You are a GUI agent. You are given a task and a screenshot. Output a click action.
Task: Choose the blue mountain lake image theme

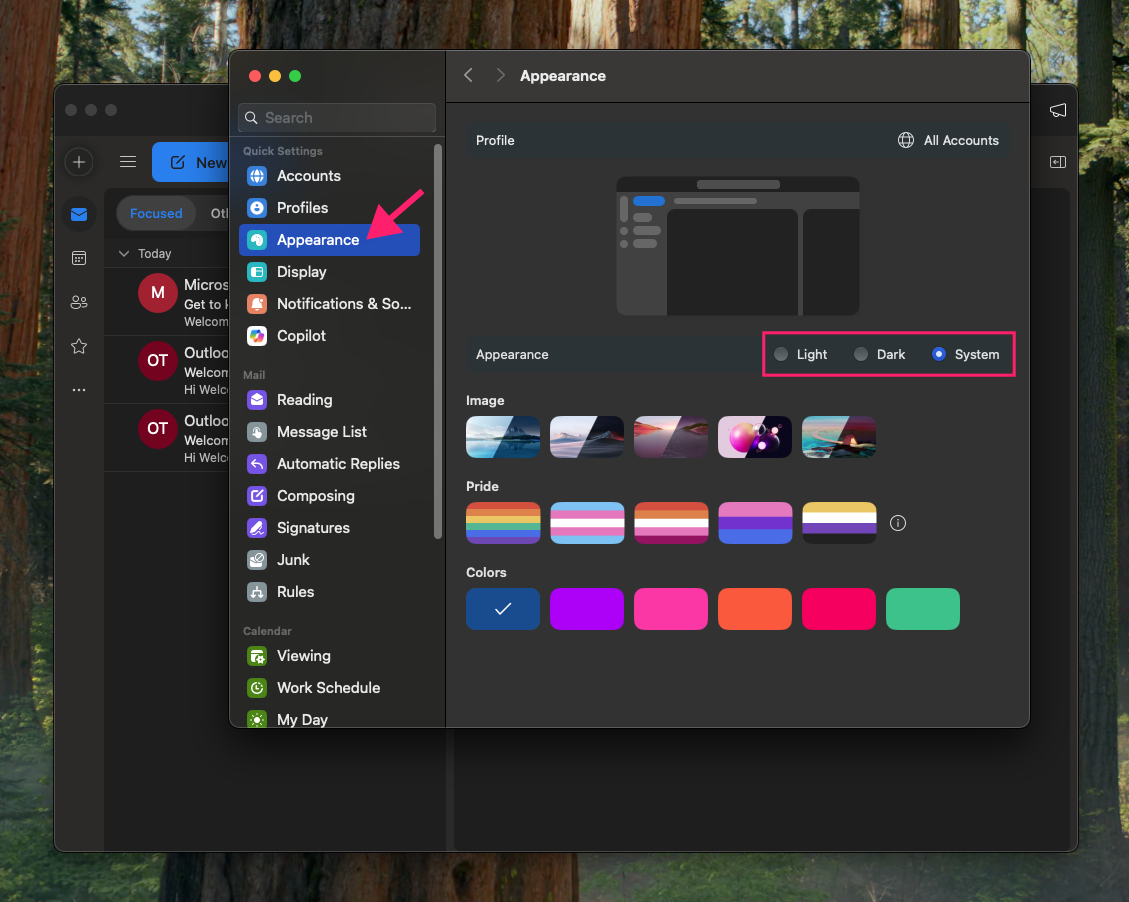[503, 437]
